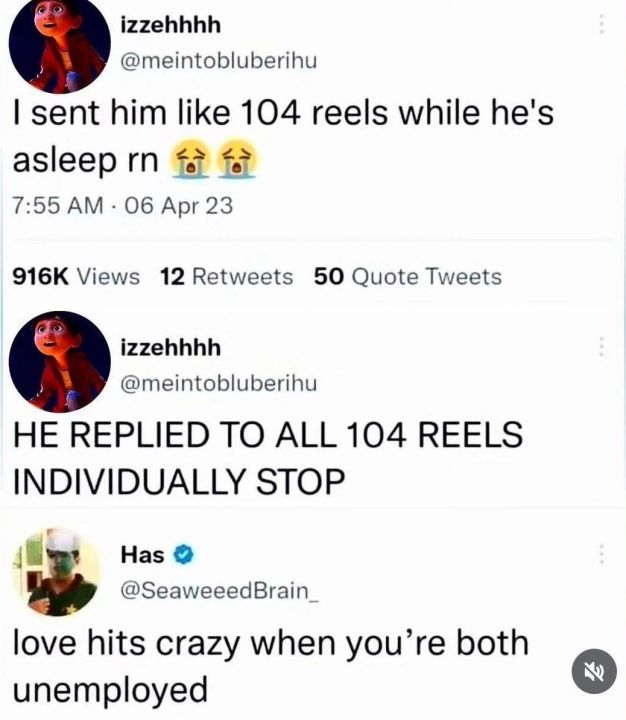
Task: Click izzehhhh name above HE REPLIED tweet
Action: pos(170,347)
